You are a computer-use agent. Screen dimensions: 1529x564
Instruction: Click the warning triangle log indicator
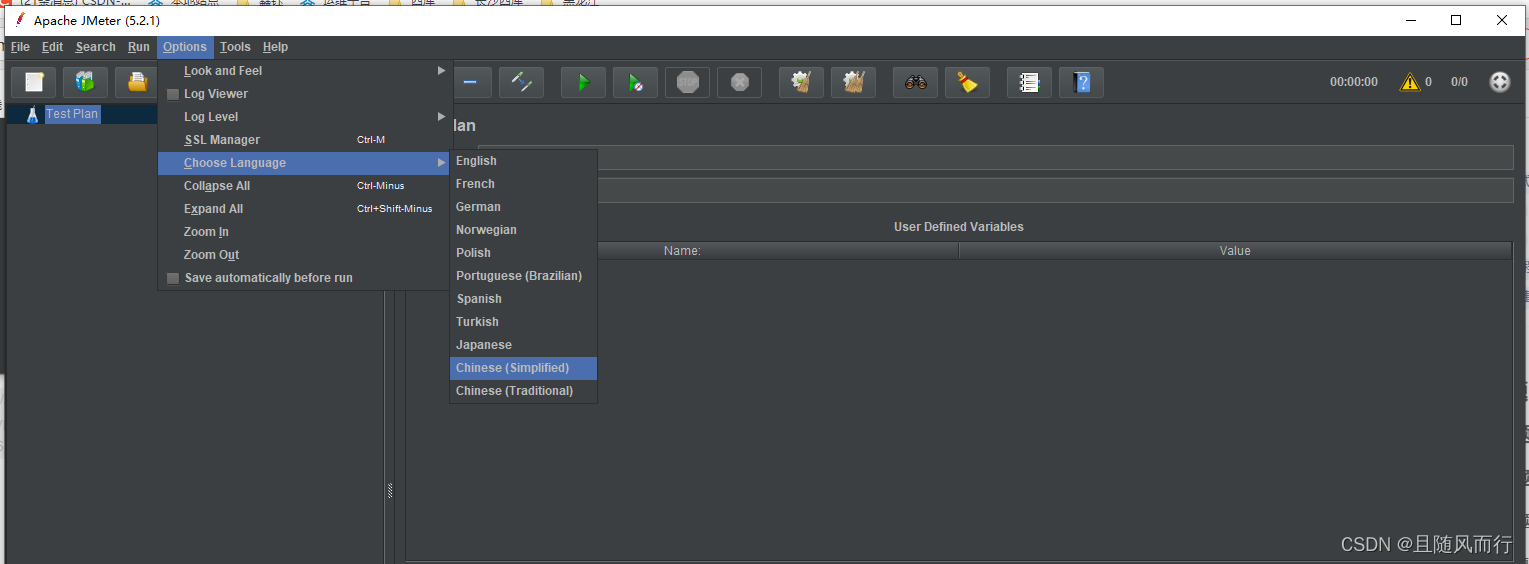1410,82
